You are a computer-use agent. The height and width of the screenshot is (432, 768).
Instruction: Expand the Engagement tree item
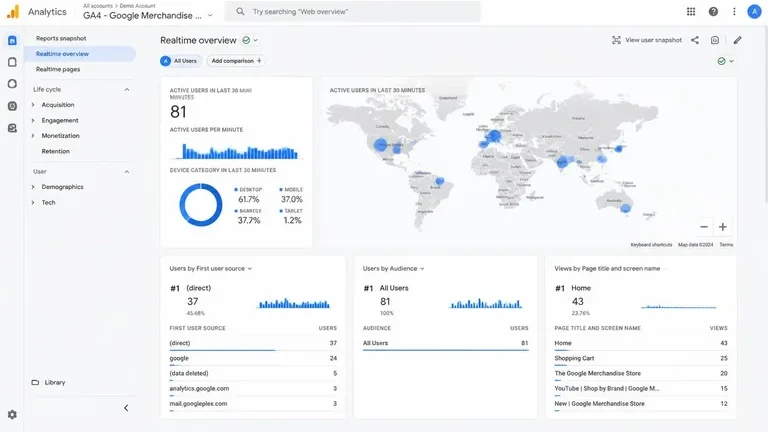pyautogui.click(x=33, y=120)
